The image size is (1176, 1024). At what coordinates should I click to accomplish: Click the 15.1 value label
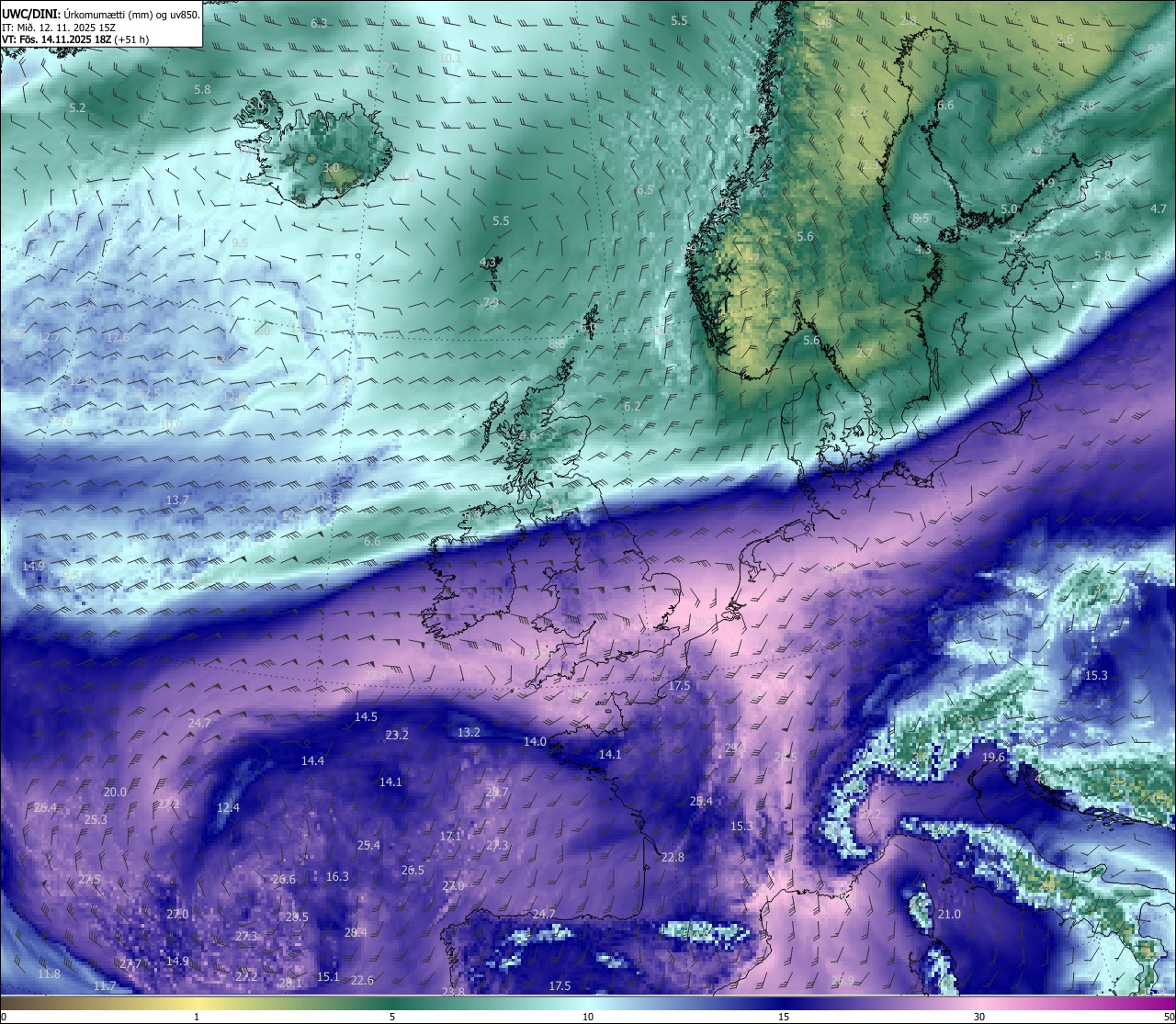click(x=327, y=976)
